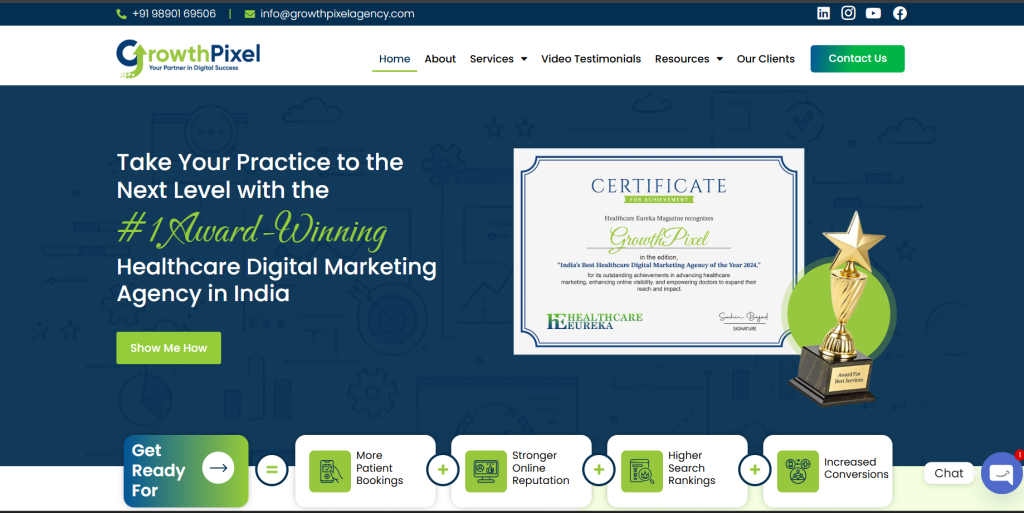The image size is (1024, 513).
Task: Click the More Patient Bookings text
Action: (379, 468)
